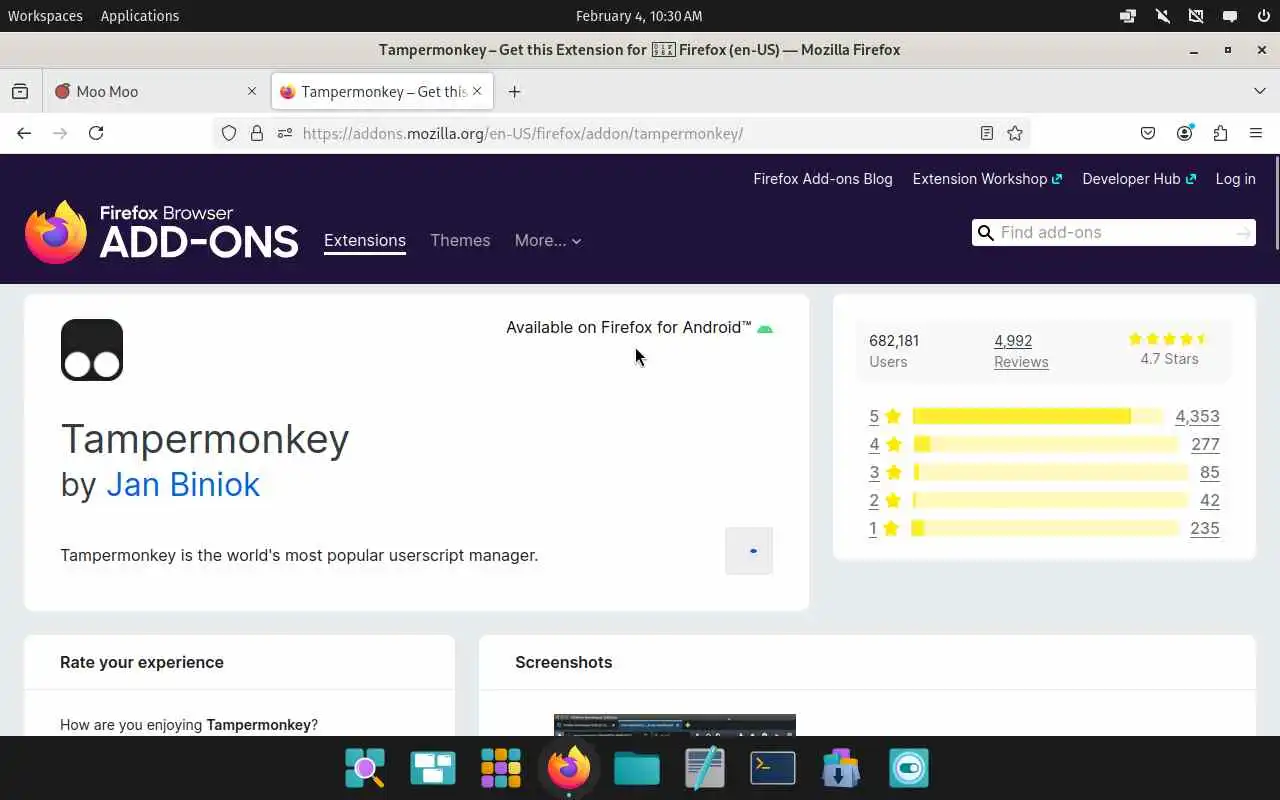
Task: Open author Jan Biniok's profile
Action: point(183,484)
